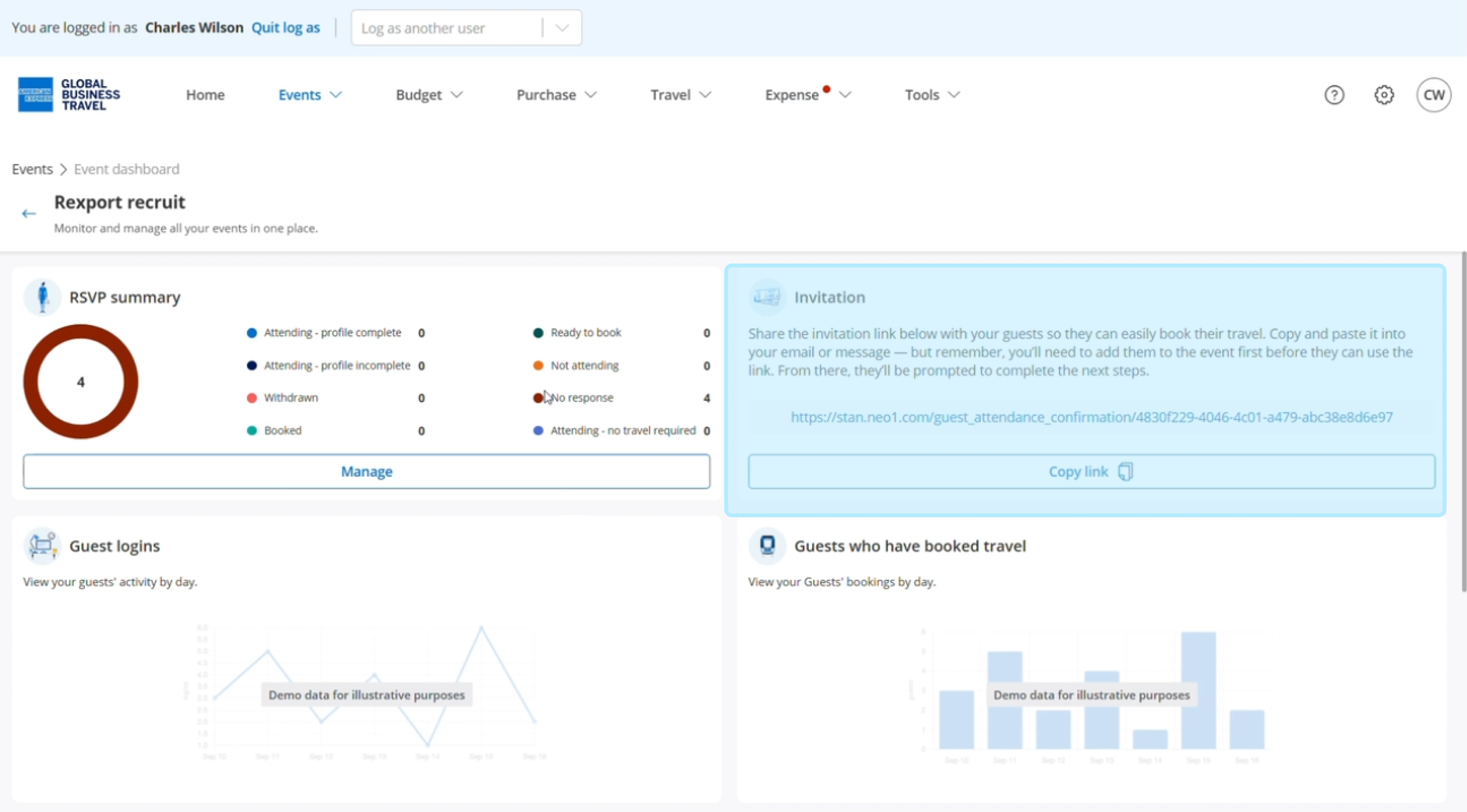Expand the Budget menu dropdown
1467x812 pixels.
429,95
